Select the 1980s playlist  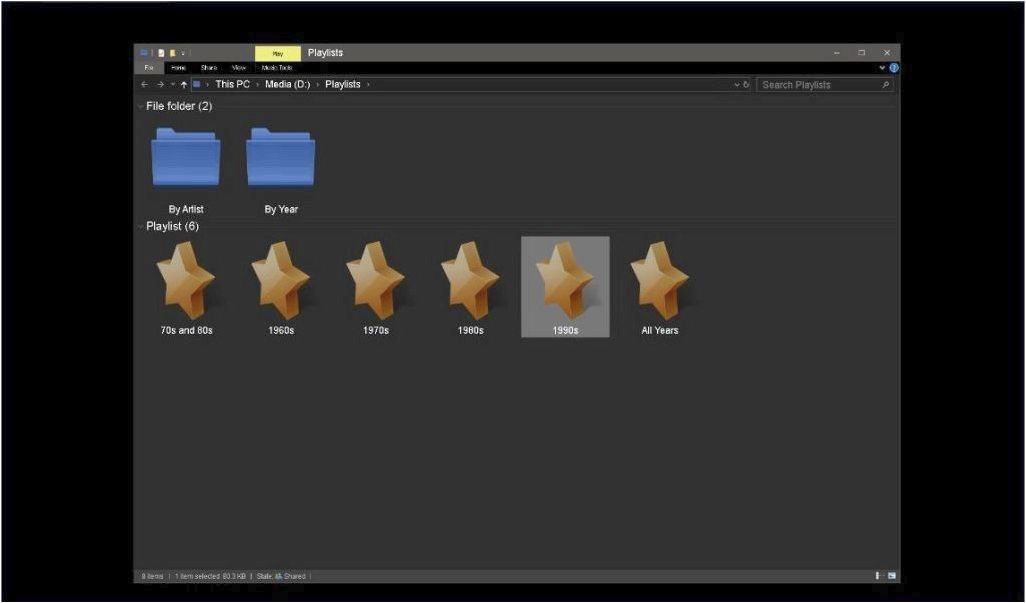(470, 283)
